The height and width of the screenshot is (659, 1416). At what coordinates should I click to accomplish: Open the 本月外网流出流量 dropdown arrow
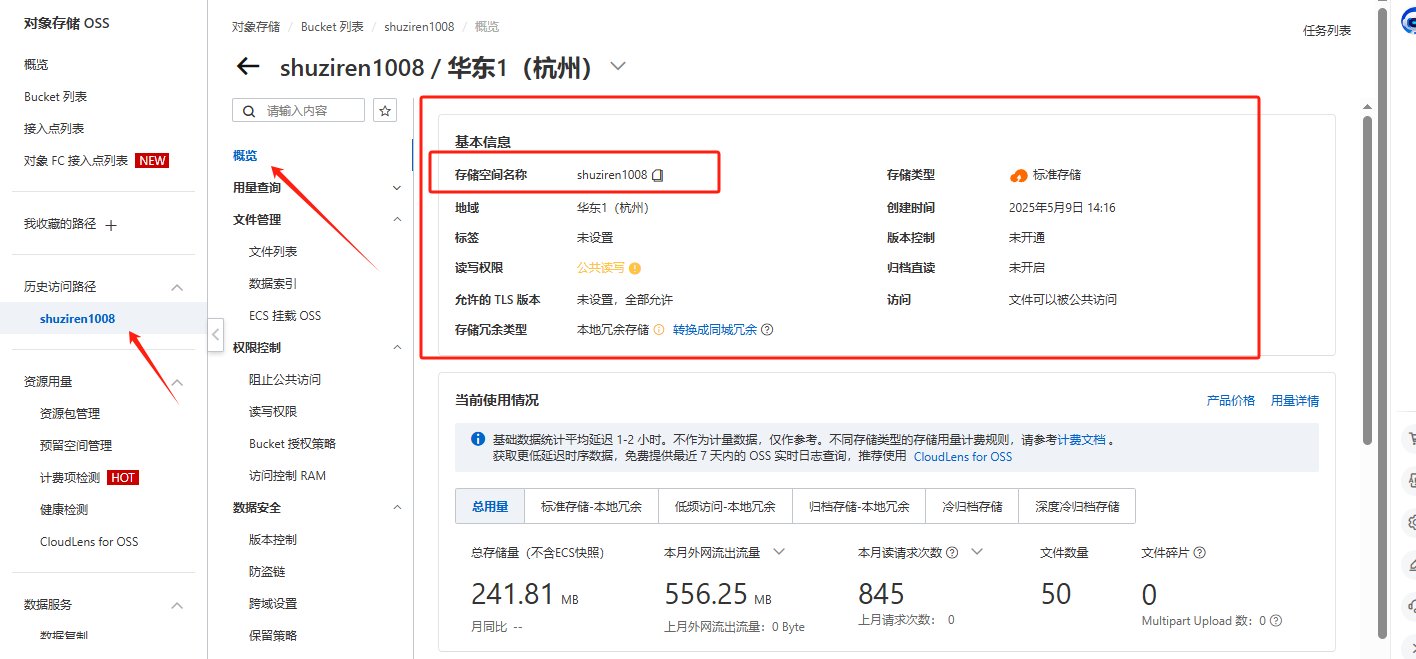tap(779, 552)
